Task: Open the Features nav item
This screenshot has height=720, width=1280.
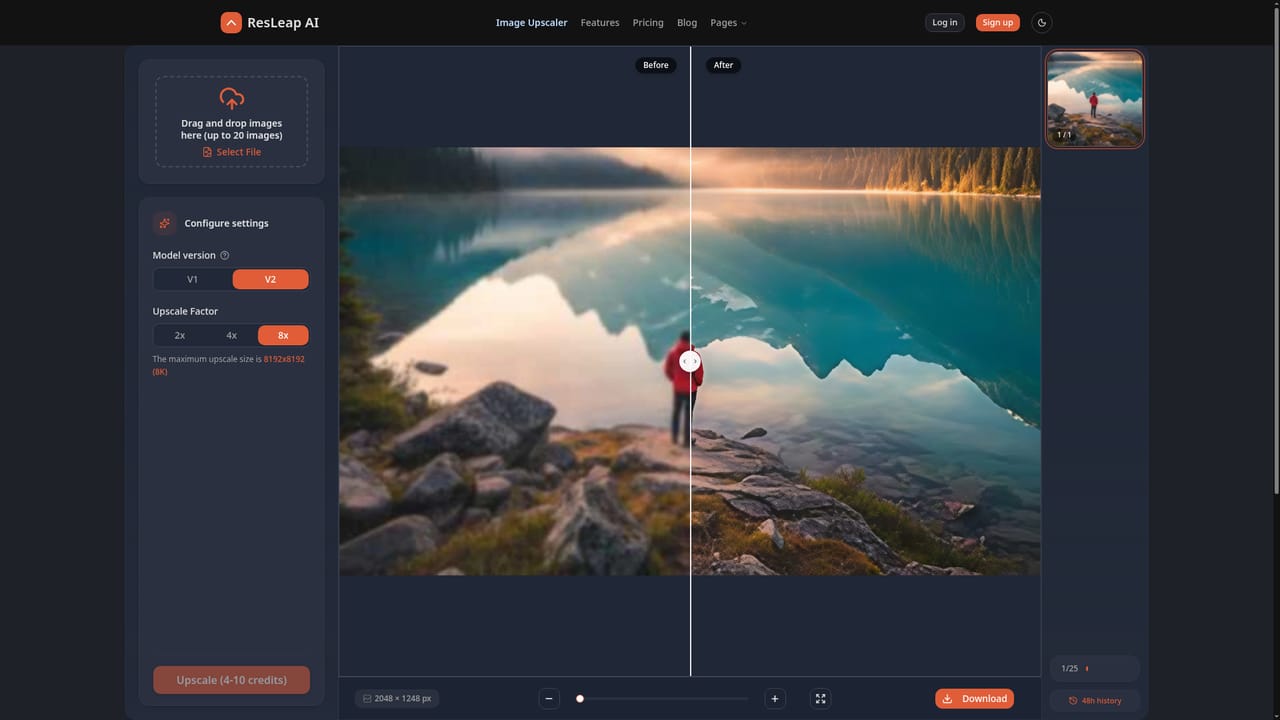Action: coord(600,22)
